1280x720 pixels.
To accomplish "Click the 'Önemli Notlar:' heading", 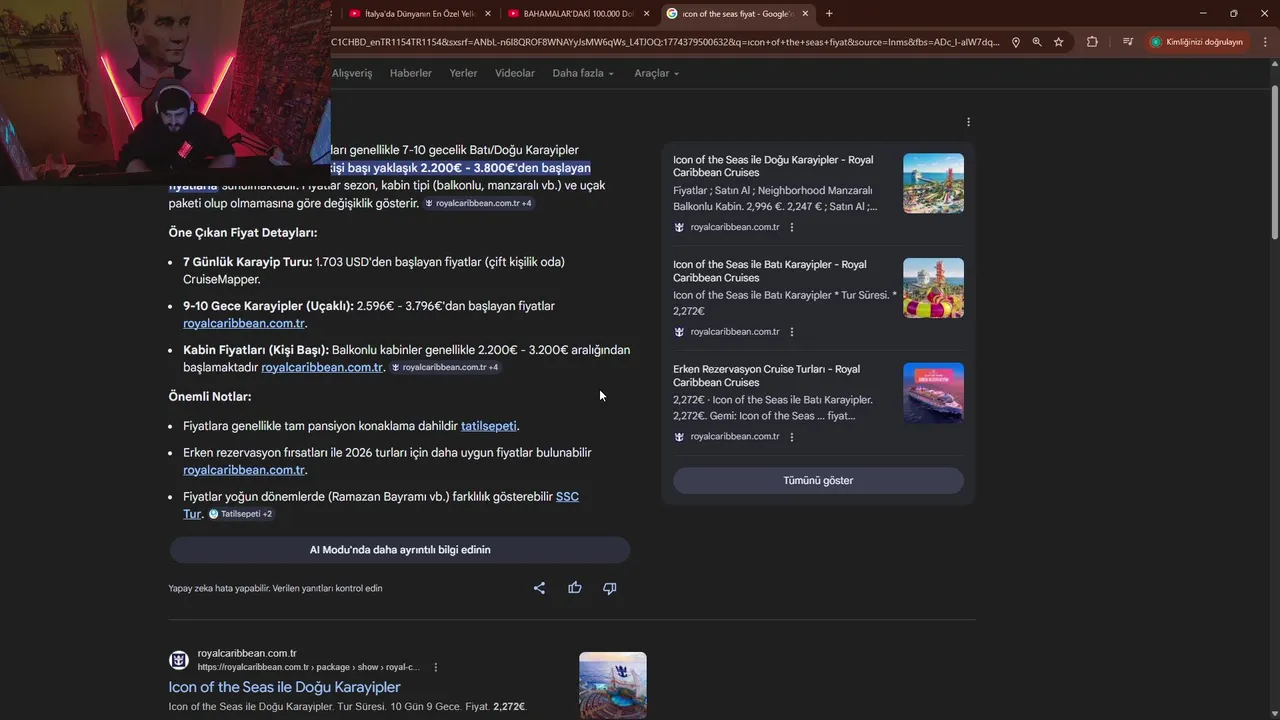I will click(210, 397).
